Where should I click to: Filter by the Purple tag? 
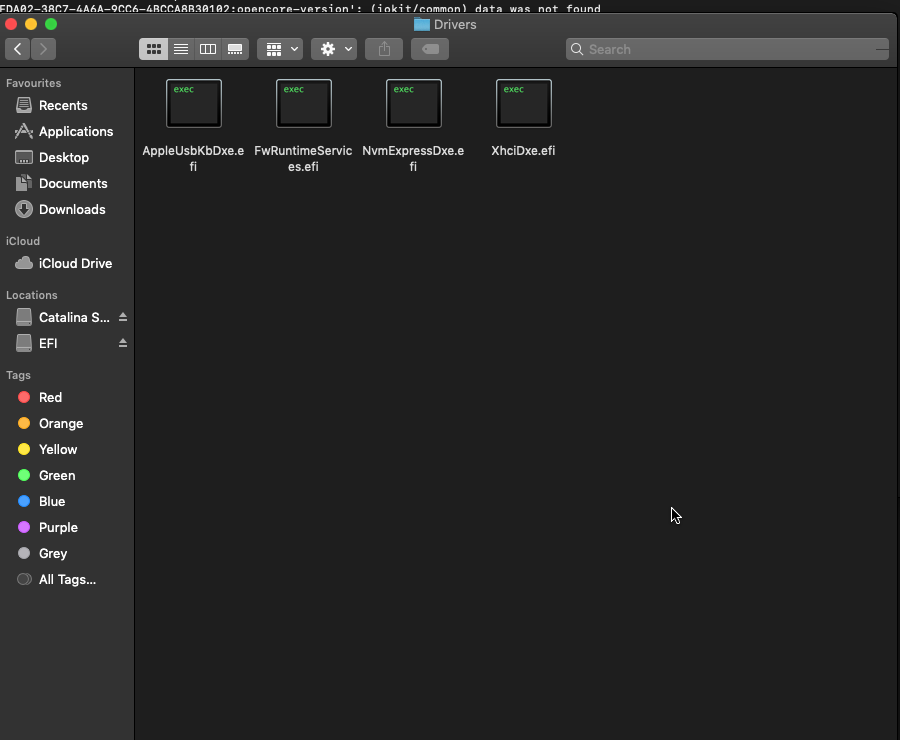click(x=67, y=528)
